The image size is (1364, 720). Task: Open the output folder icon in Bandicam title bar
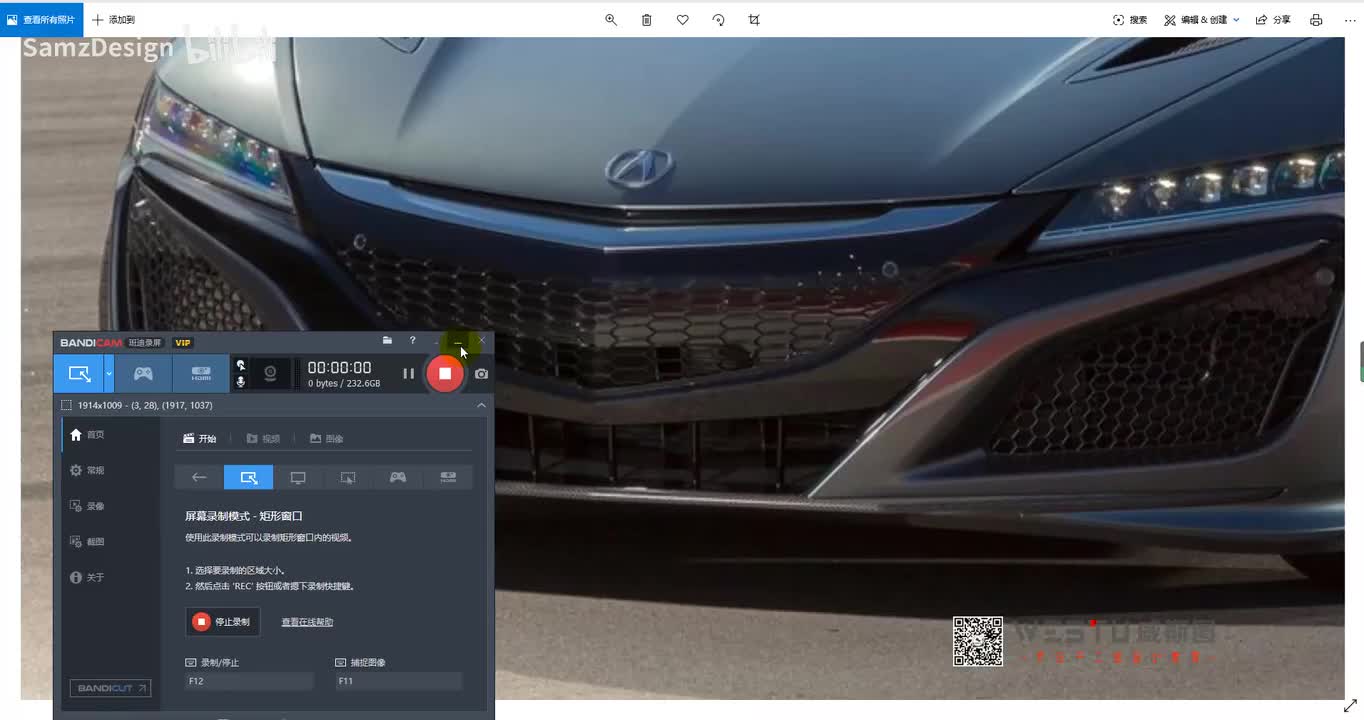point(387,341)
